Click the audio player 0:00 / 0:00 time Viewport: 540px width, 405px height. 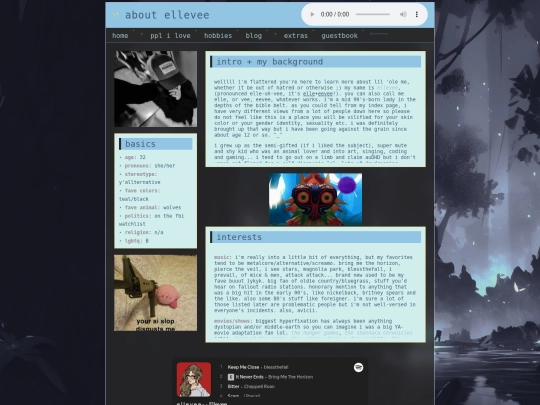click(x=335, y=14)
